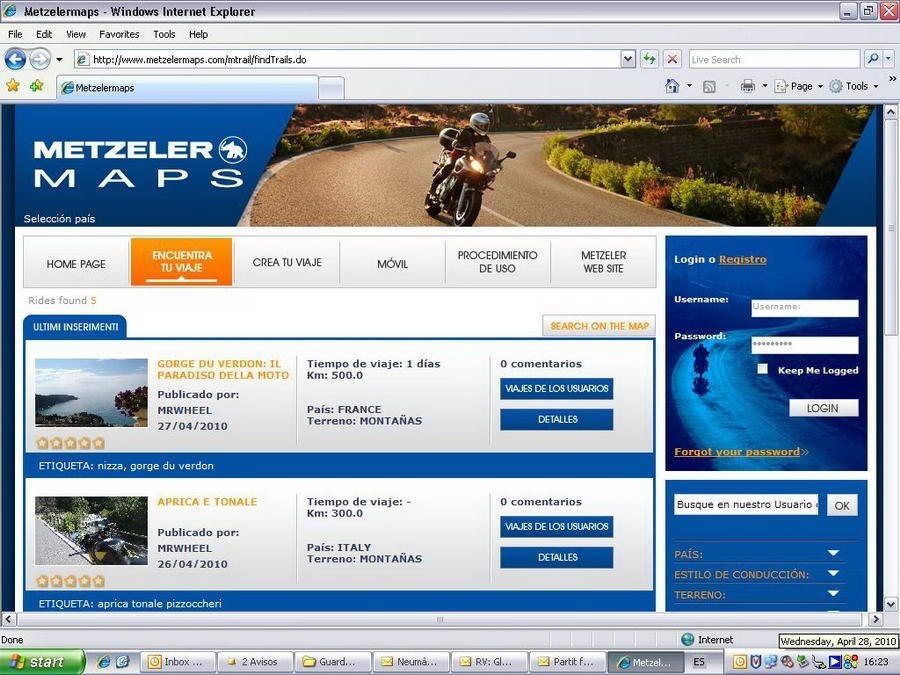This screenshot has height=675, width=900.
Task: Switch to the MÓVIL tab
Action: point(393,264)
